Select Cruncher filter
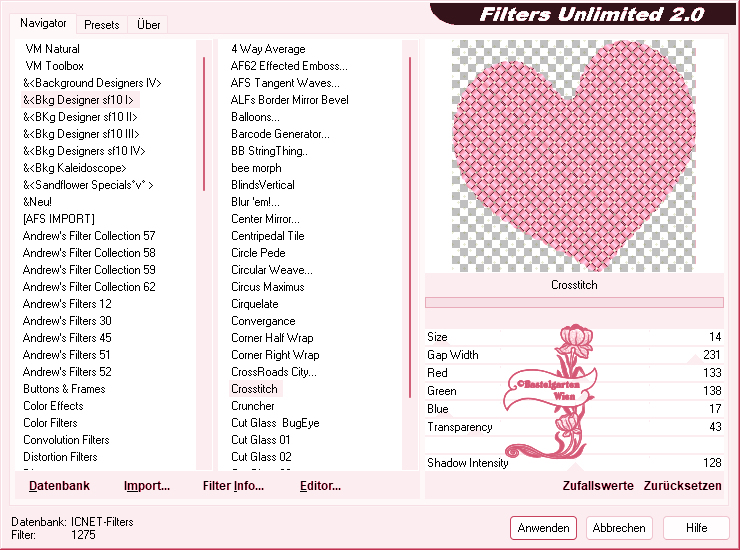 pyautogui.click(x=252, y=406)
